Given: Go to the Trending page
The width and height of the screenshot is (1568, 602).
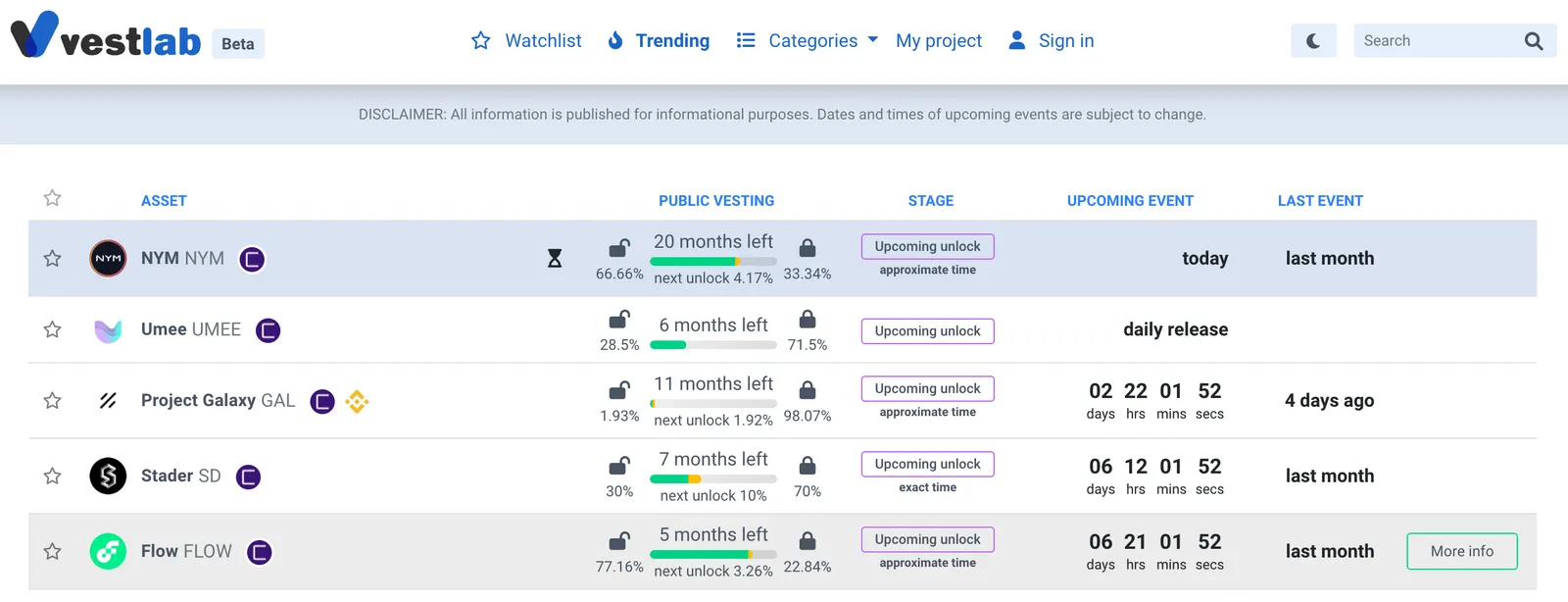Looking at the screenshot, I should point(672,40).
